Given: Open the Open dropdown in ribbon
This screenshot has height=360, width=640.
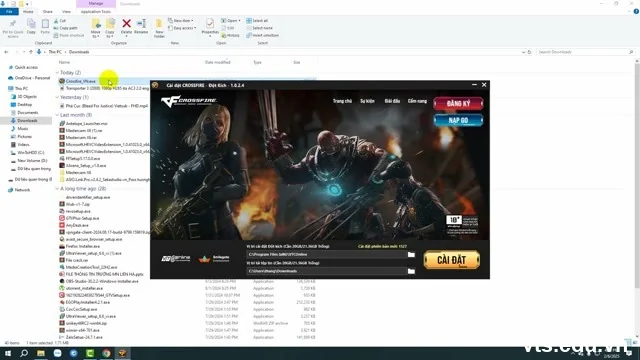Looking at the screenshot, I should (231, 20).
